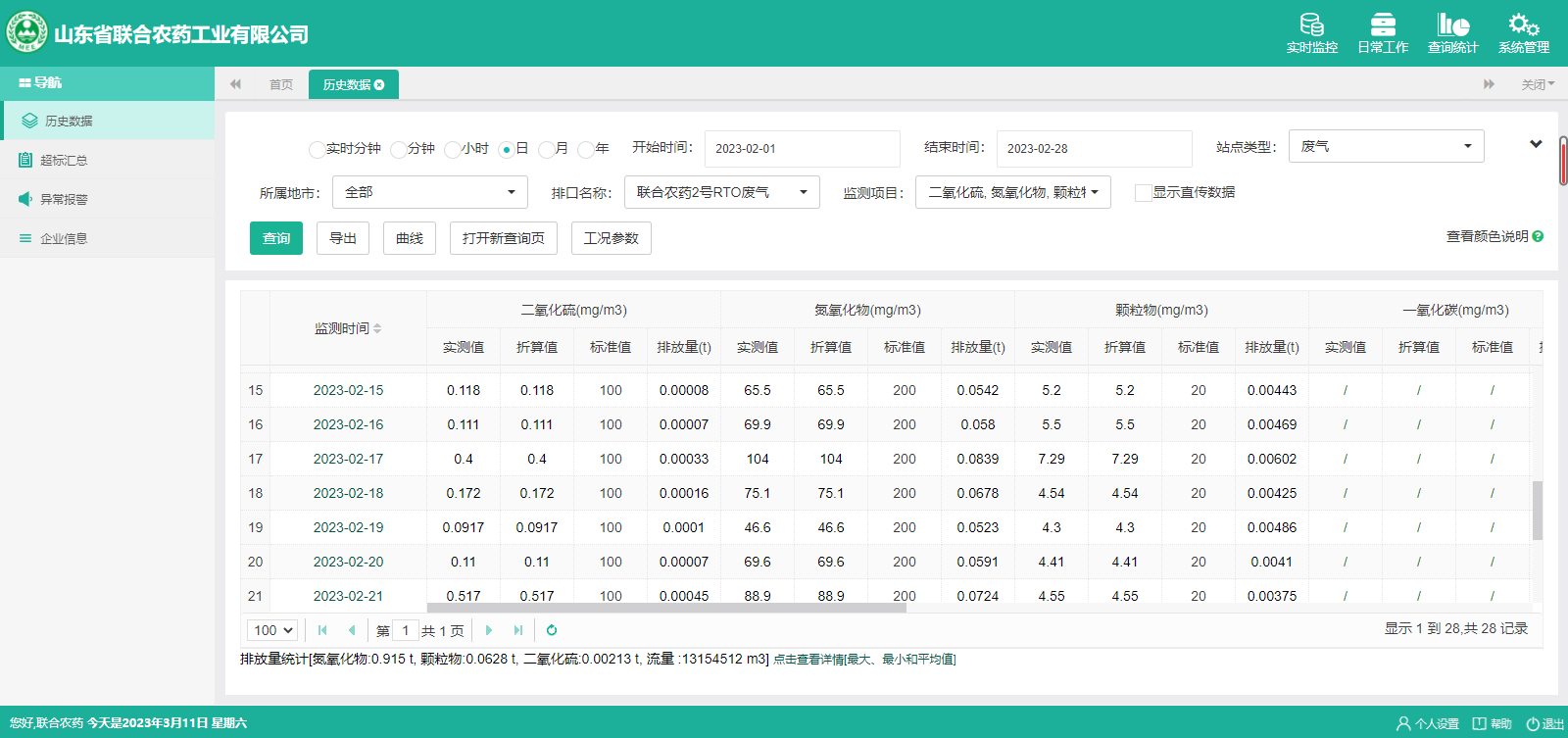Click the 曲线 curve button

410,238
